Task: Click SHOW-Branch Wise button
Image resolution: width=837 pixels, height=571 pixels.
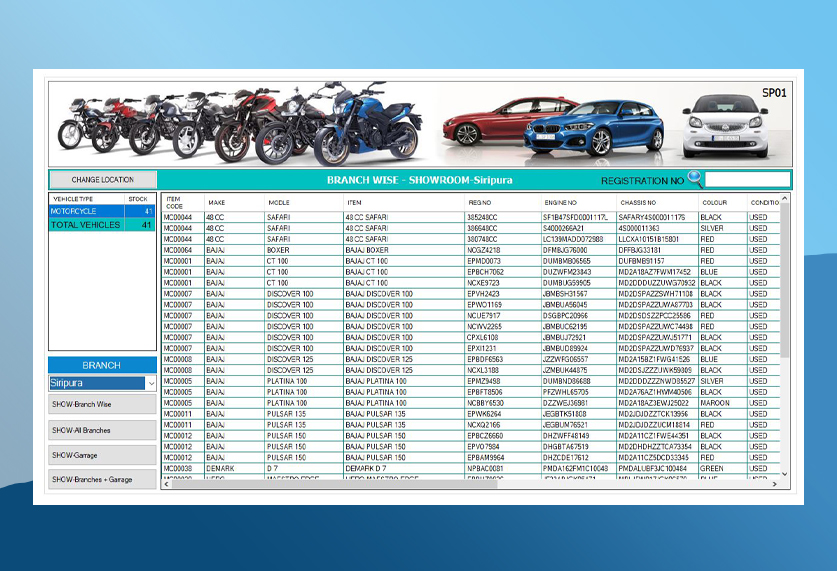Action: [102, 405]
